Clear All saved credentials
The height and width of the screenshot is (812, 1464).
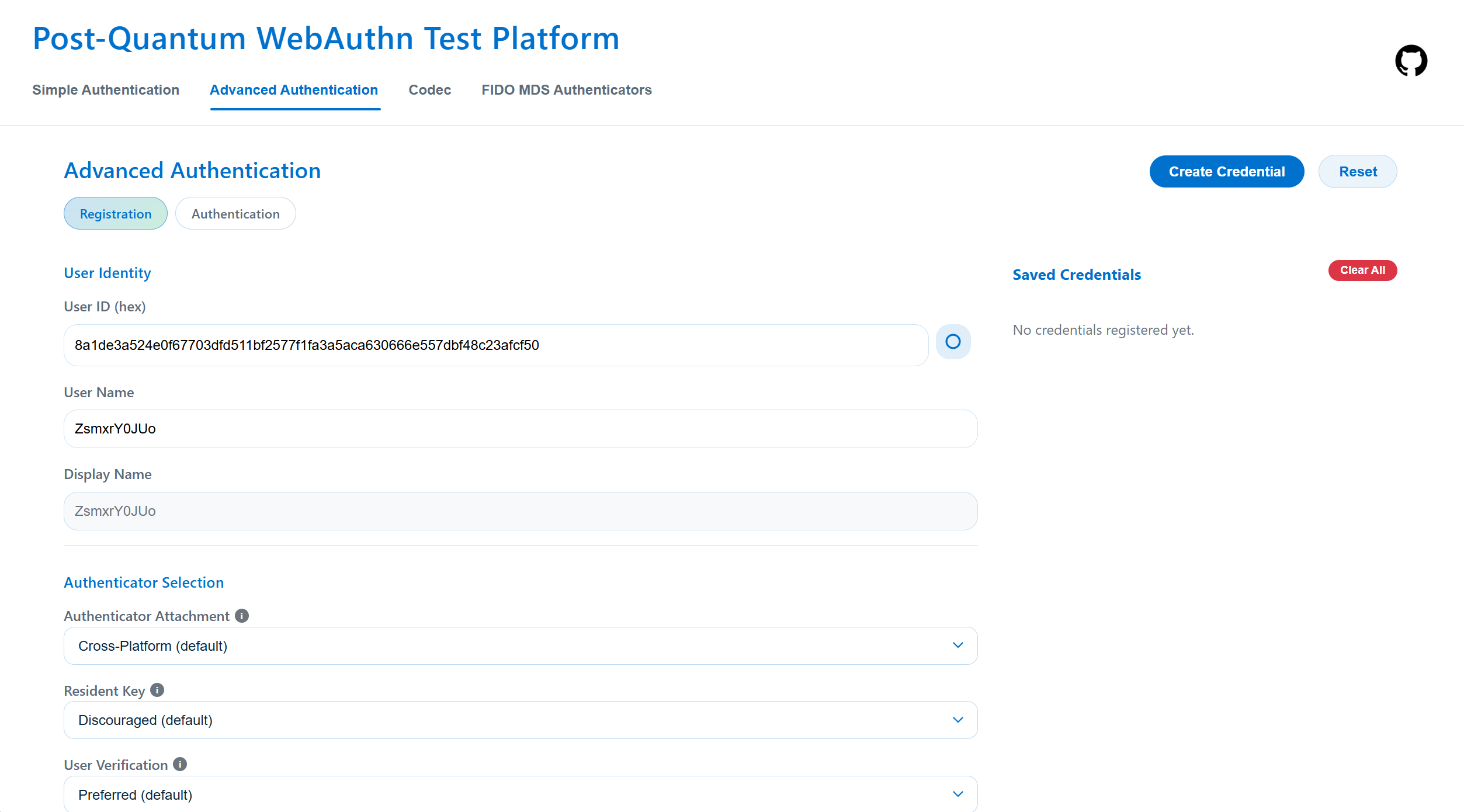click(x=1362, y=270)
